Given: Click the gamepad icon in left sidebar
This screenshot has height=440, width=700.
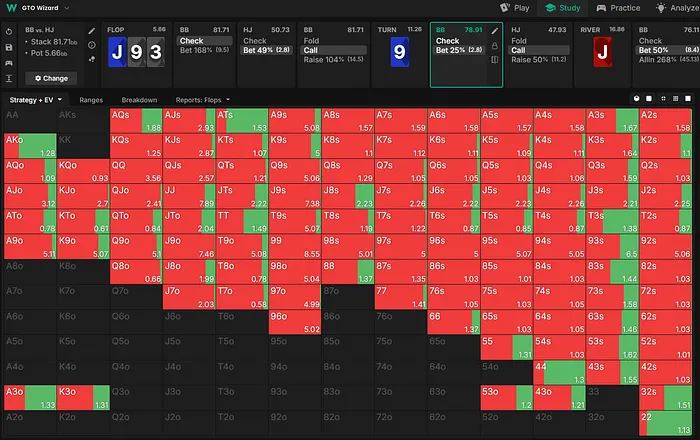Looking at the screenshot, I should (8, 62).
